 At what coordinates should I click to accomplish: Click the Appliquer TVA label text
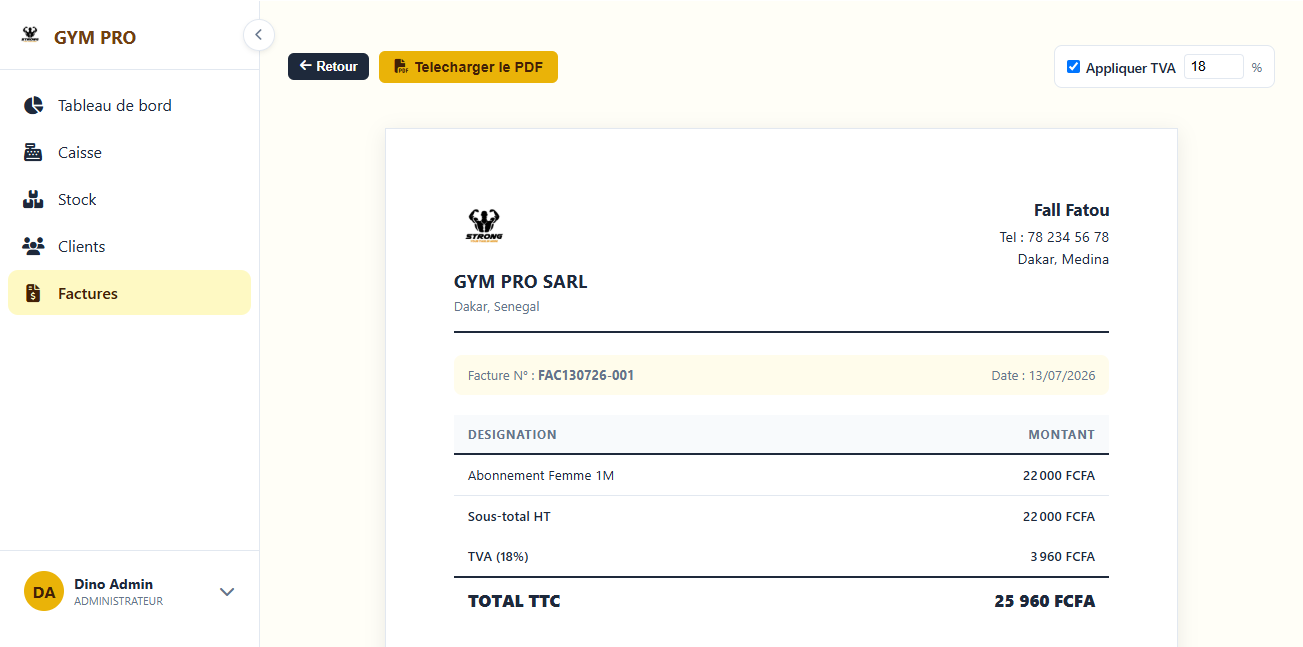[x=1130, y=68]
